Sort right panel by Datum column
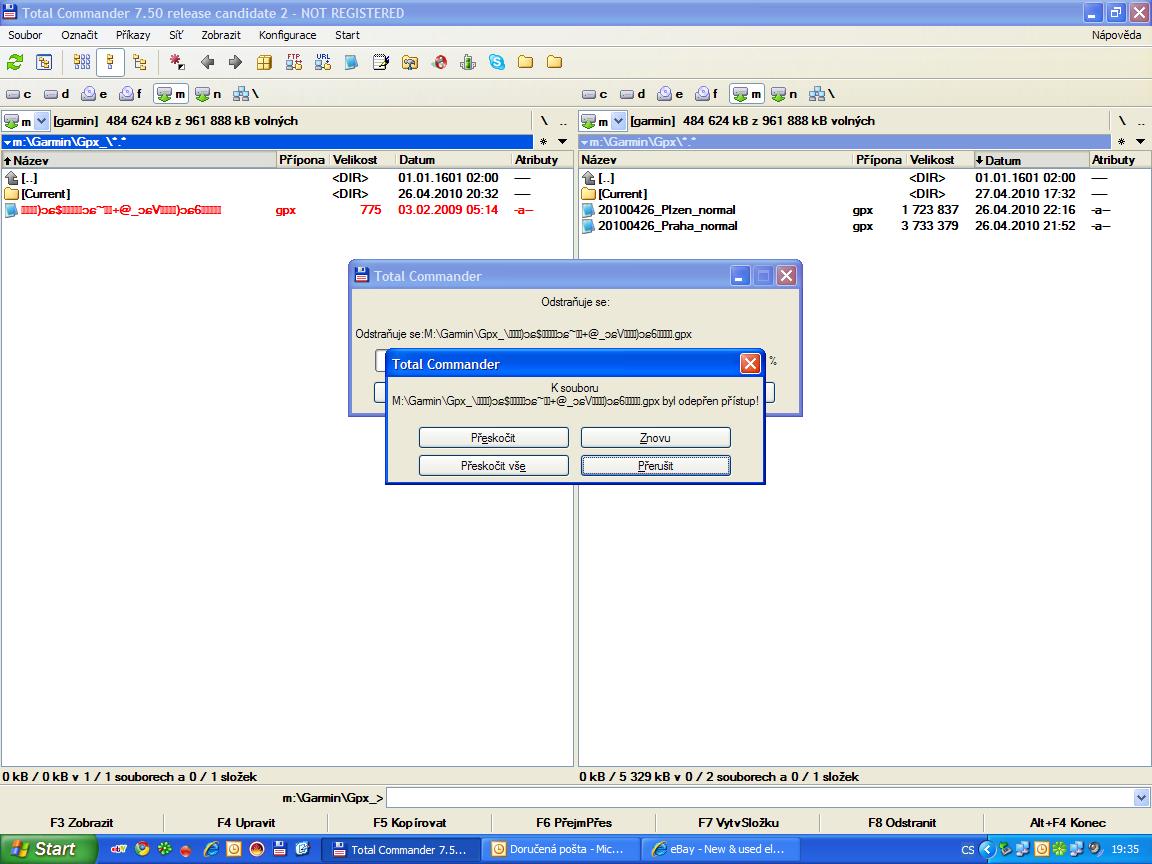The width and height of the screenshot is (1152, 864). 1003,160
